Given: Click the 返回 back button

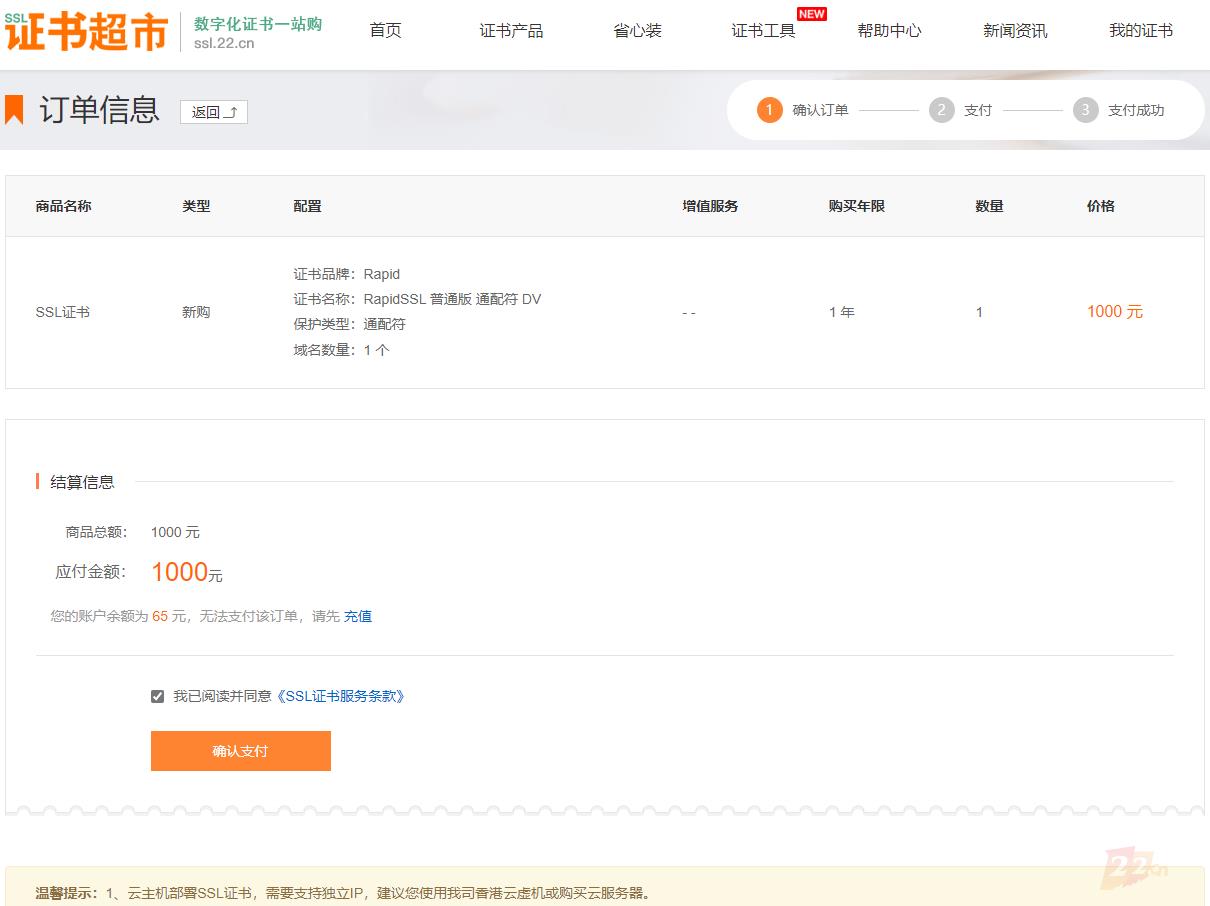Looking at the screenshot, I should coord(213,112).
